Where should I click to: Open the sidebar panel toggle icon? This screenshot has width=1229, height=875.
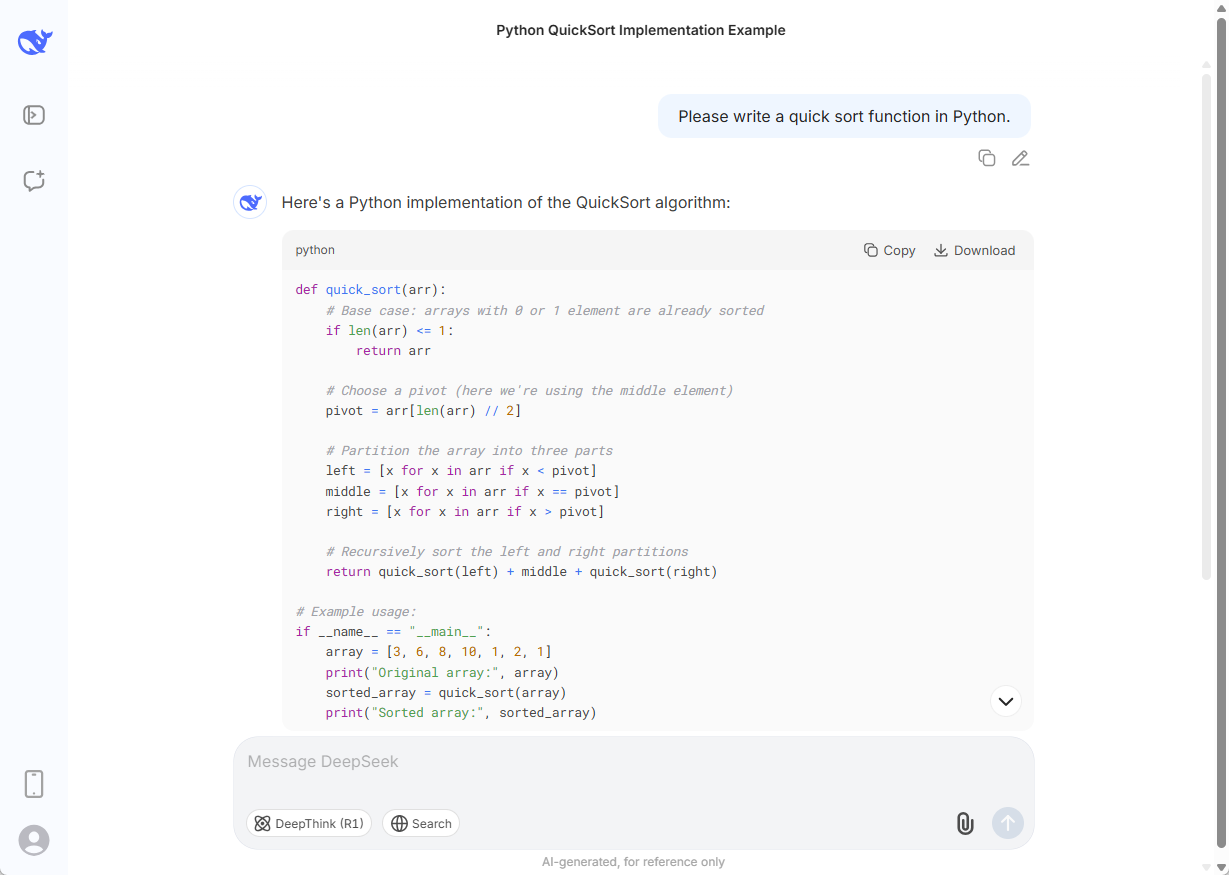34,115
